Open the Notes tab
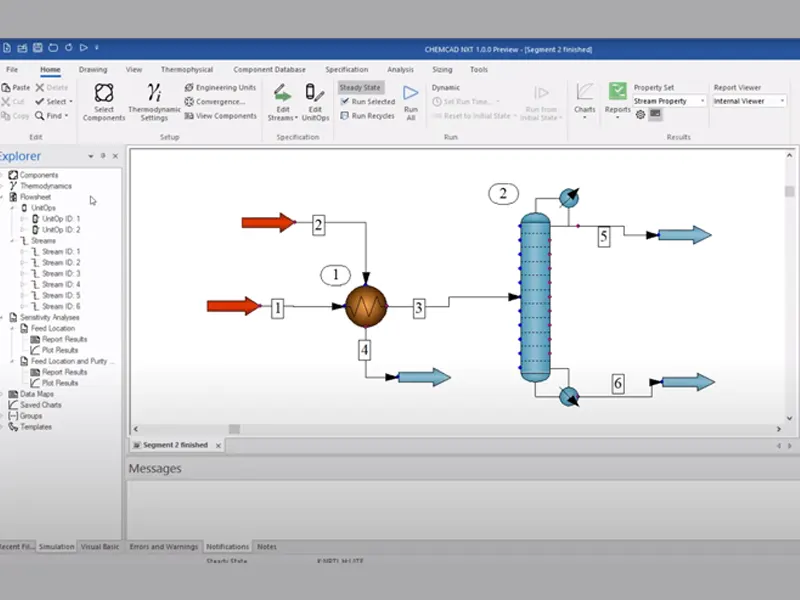 coord(267,546)
